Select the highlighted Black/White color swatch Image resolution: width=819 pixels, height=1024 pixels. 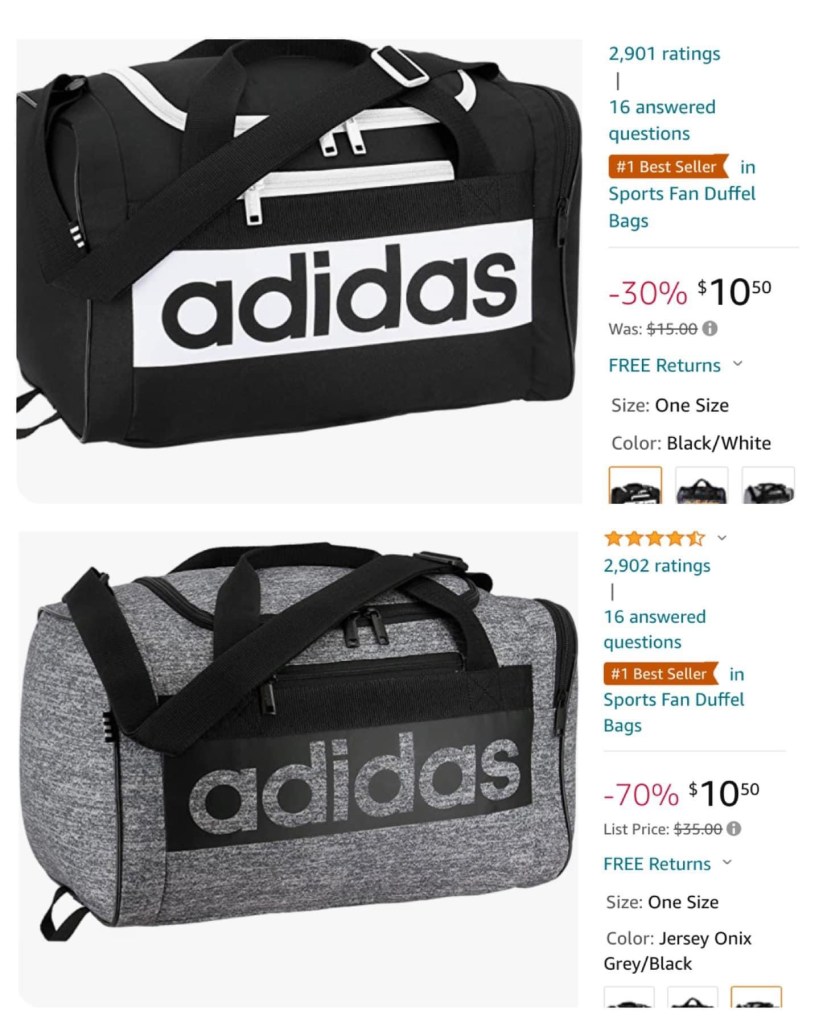pos(635,485)
